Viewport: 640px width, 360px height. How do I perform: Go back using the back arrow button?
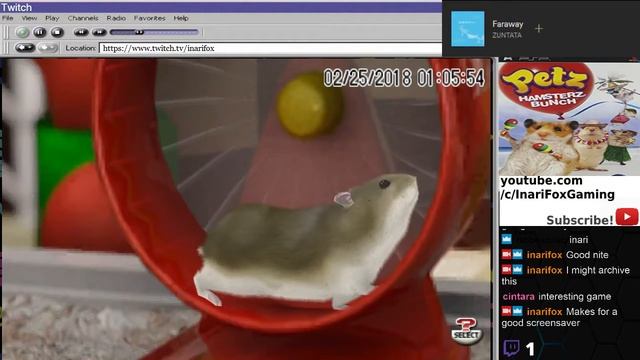(x=25, y=48)
